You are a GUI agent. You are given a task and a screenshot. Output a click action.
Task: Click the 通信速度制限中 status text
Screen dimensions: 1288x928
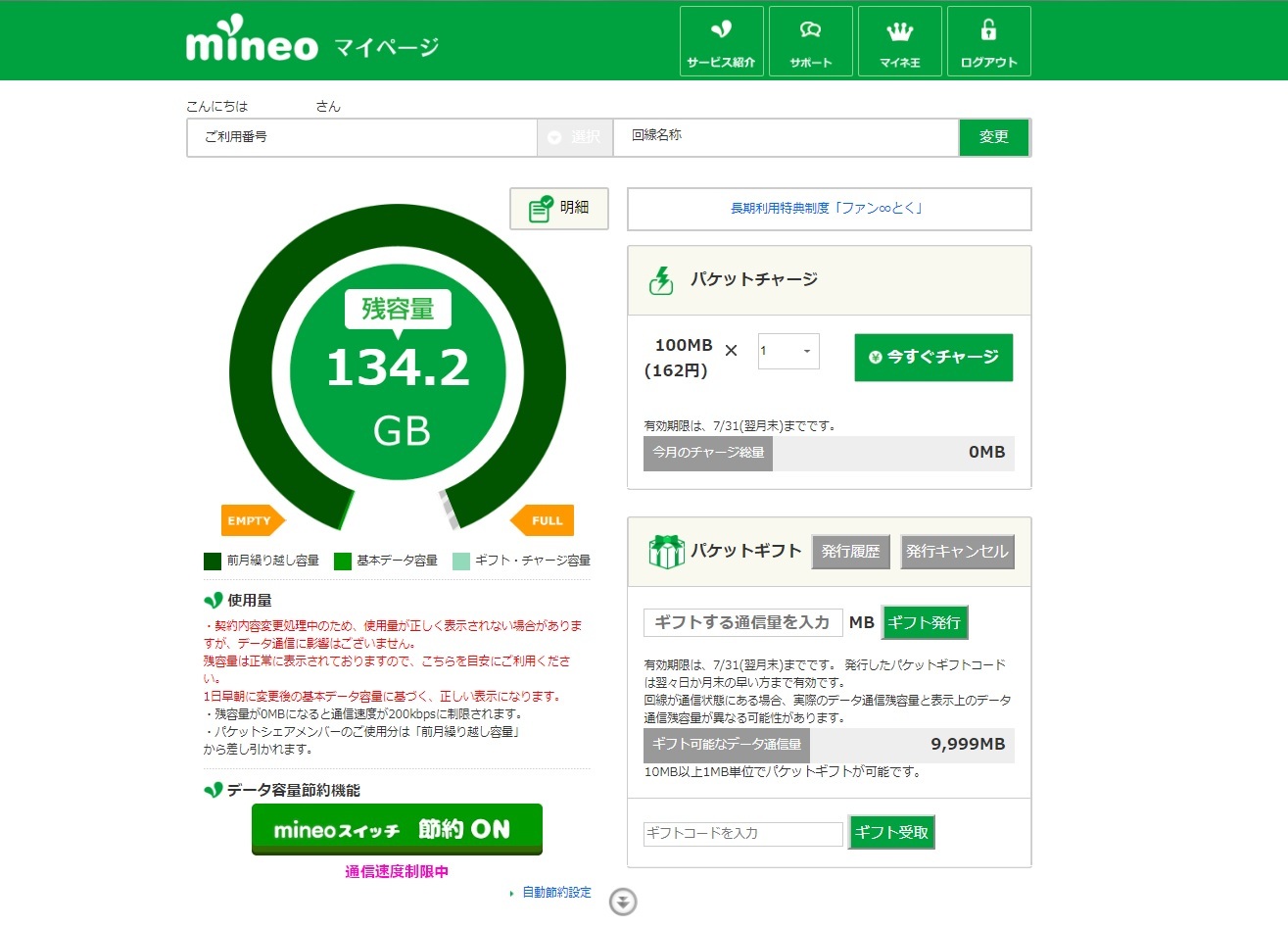tap(397, 871)
